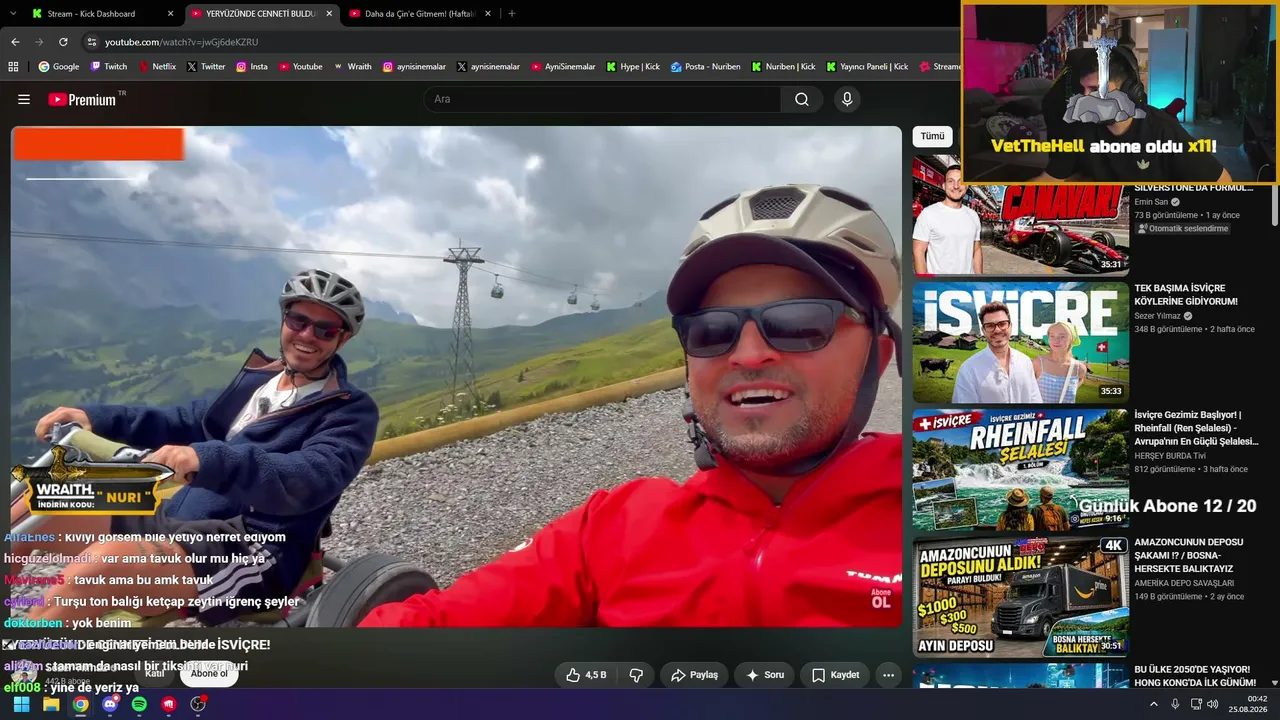Open the Chrome apps grid shortcut

point(13,67)
